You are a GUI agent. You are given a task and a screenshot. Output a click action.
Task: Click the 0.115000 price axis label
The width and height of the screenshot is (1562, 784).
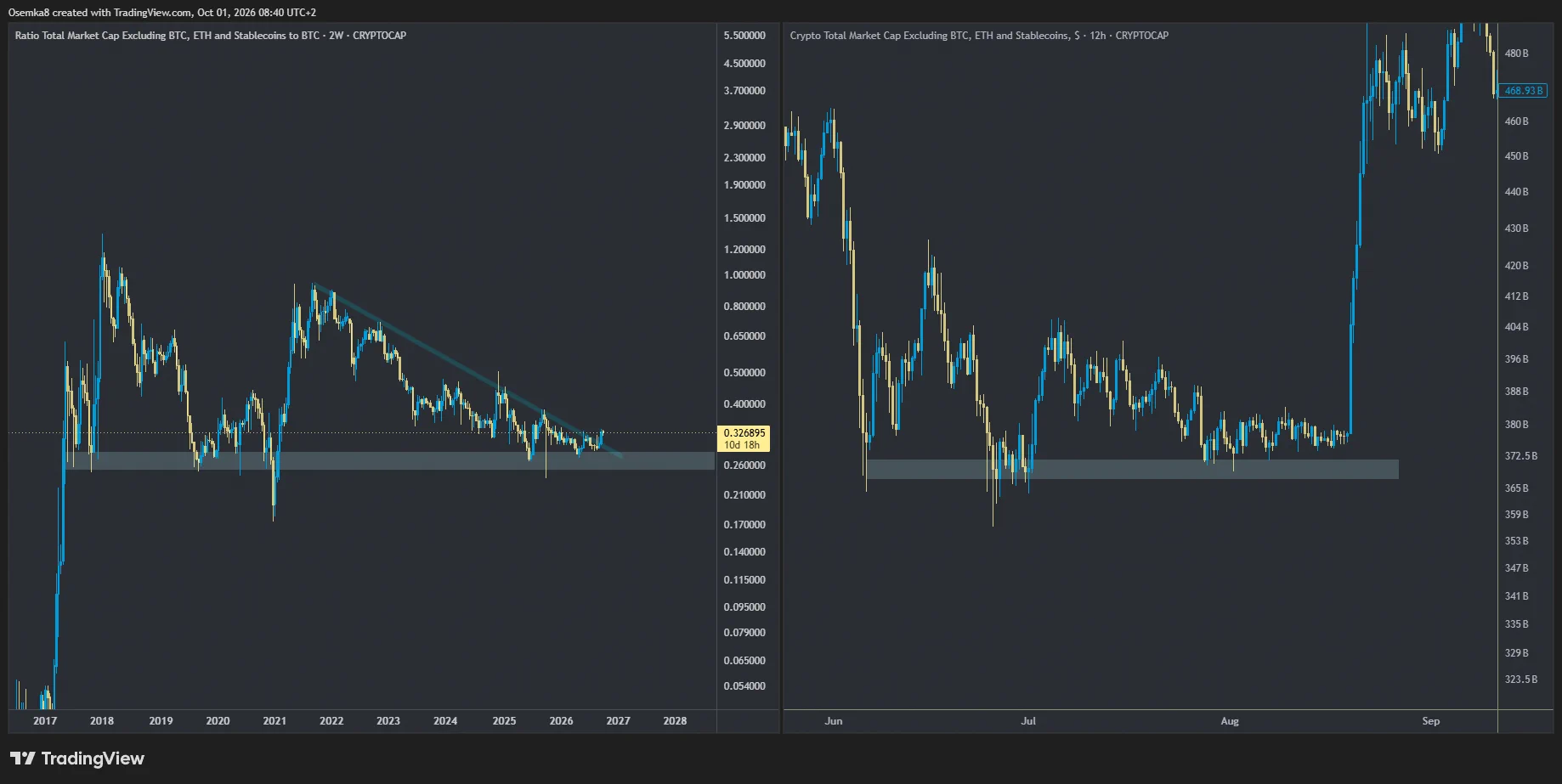(744, 580)
